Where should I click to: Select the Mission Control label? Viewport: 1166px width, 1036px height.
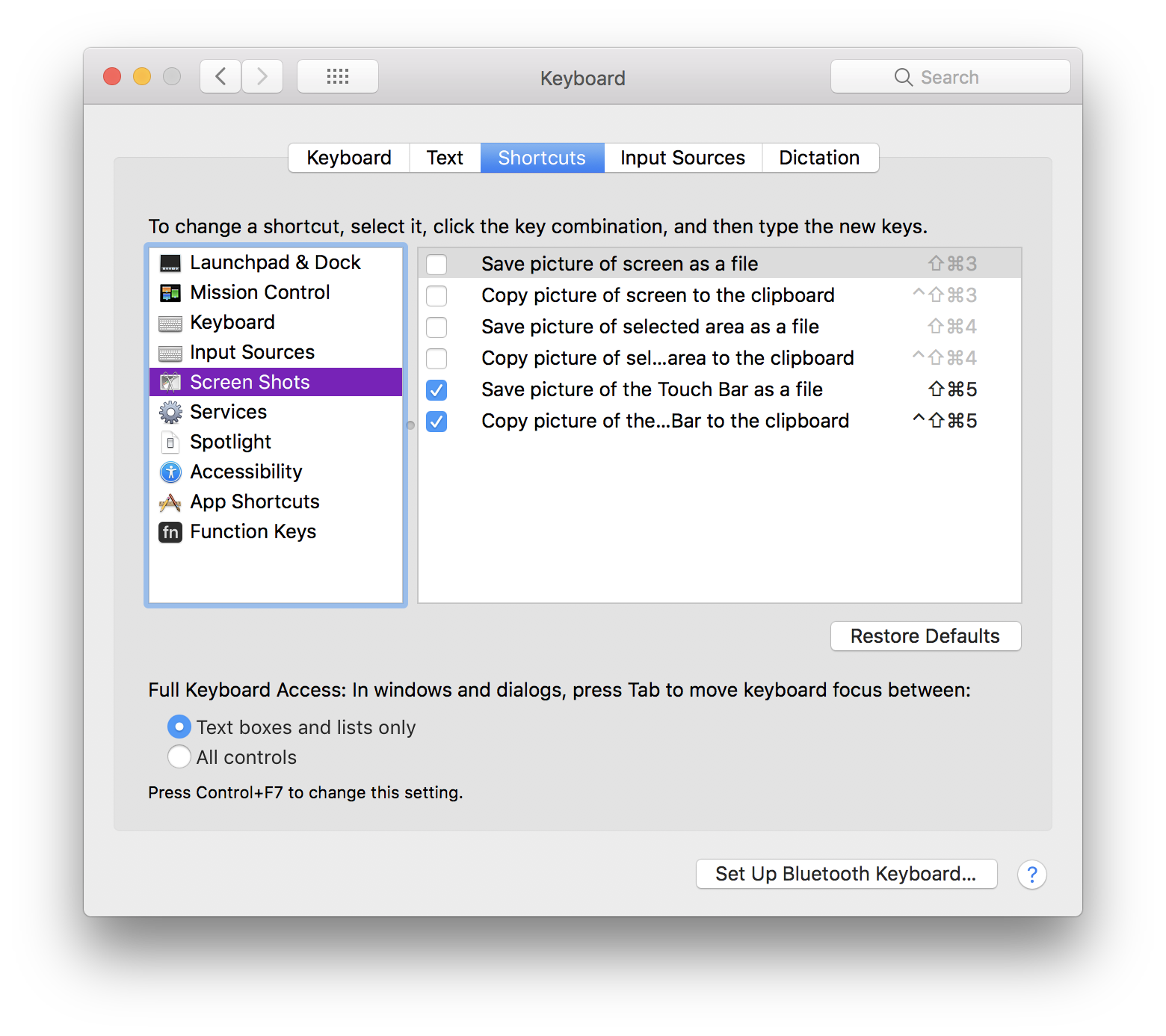[x=260, y=292]
